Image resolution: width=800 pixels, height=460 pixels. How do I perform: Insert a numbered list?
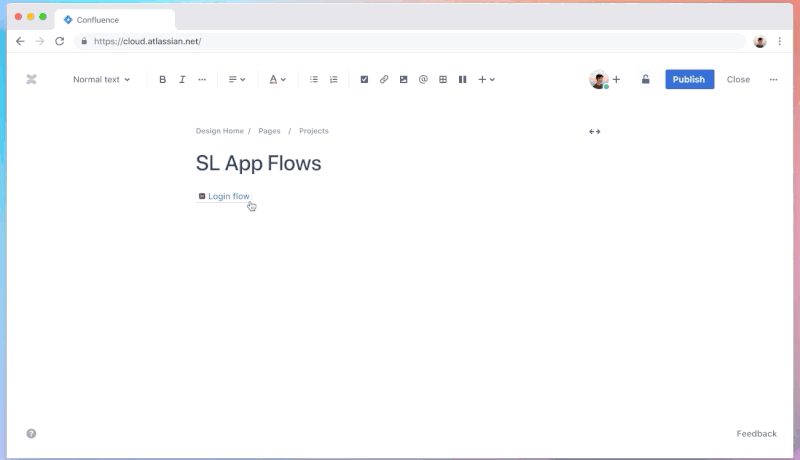point(334,80)
